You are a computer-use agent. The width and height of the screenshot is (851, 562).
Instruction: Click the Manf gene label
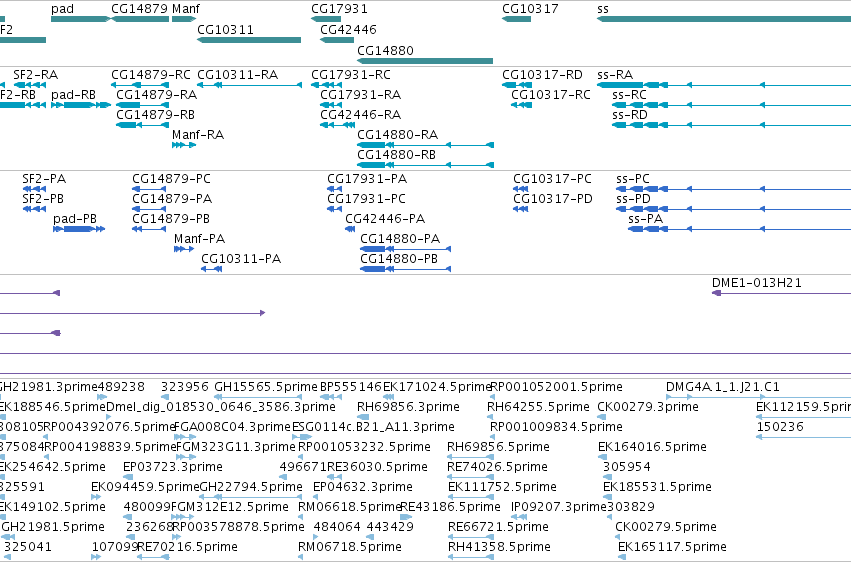click(186, 9)
